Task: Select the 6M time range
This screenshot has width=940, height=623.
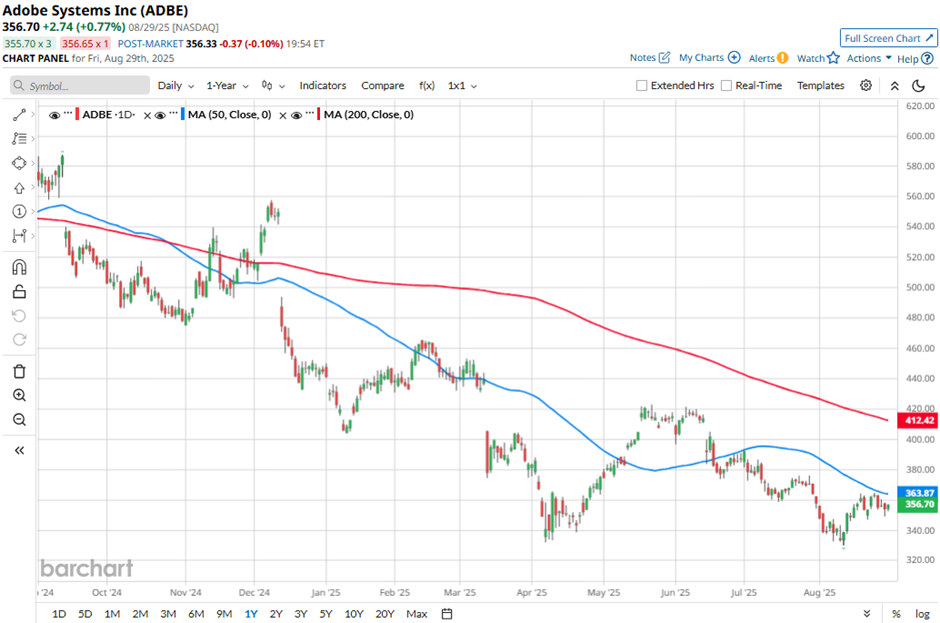Action: (196, 613)
